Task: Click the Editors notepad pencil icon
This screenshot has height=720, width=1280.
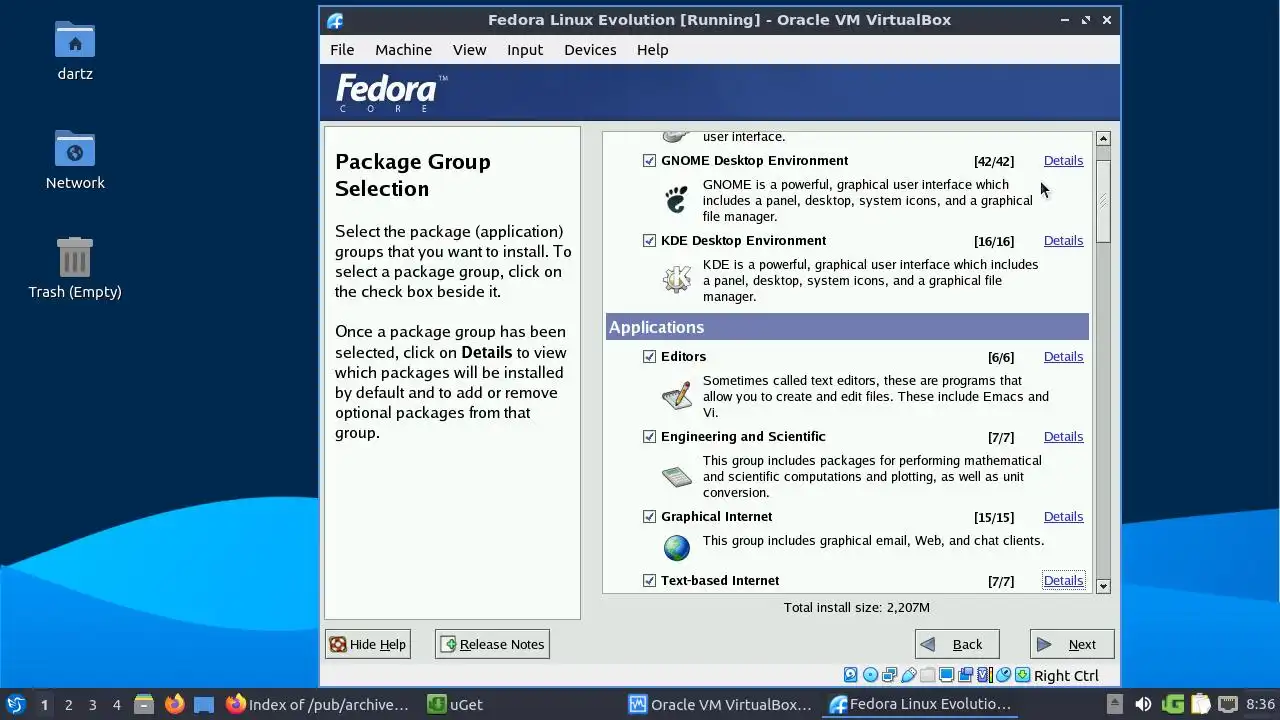Action: [677, 395]
